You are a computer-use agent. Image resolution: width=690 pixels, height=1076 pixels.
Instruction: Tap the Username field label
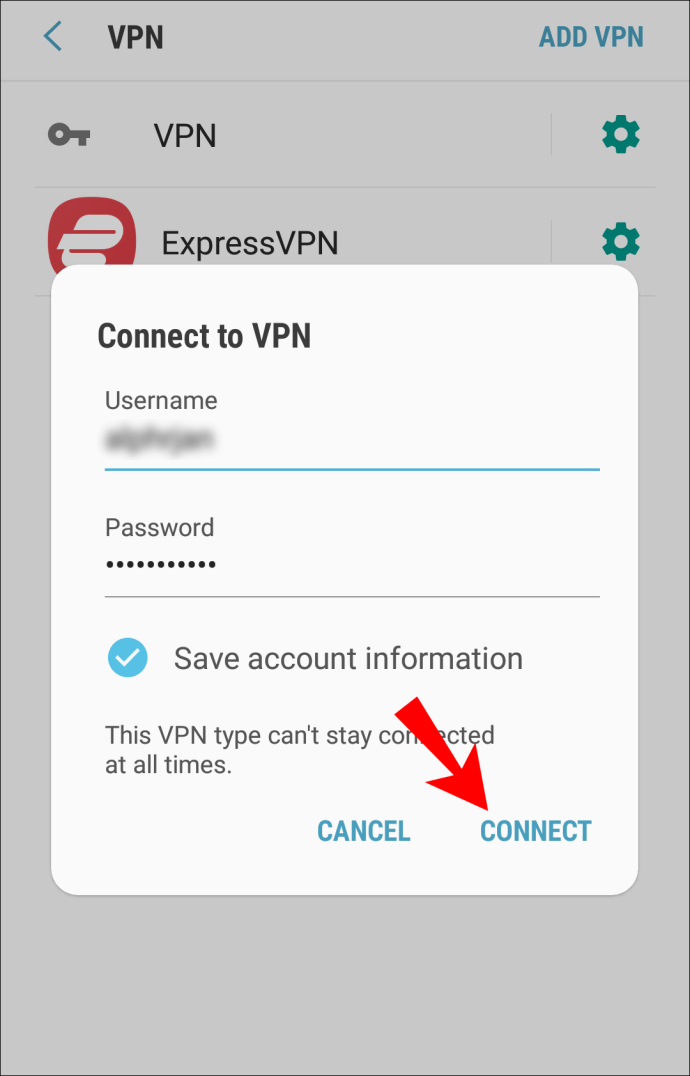(x=161, y=400)
